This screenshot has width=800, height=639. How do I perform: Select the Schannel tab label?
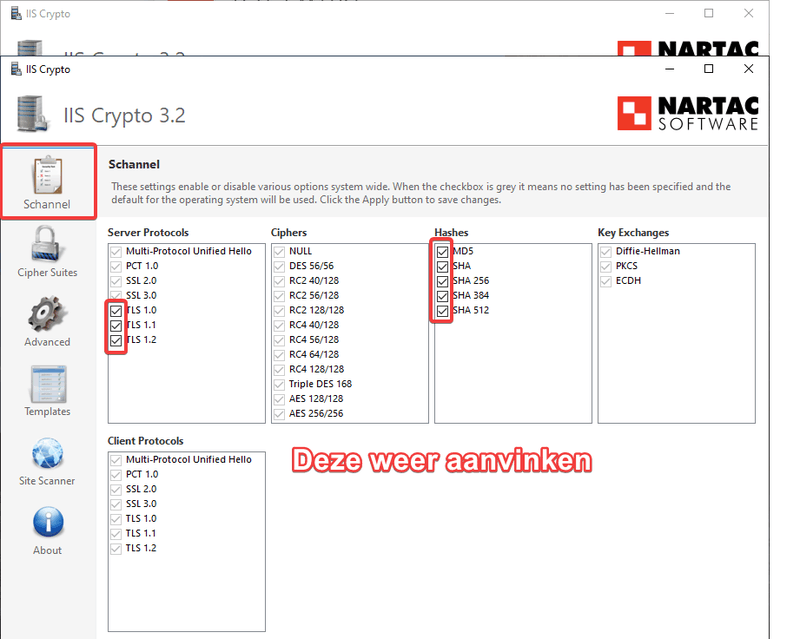pos(47,204)
